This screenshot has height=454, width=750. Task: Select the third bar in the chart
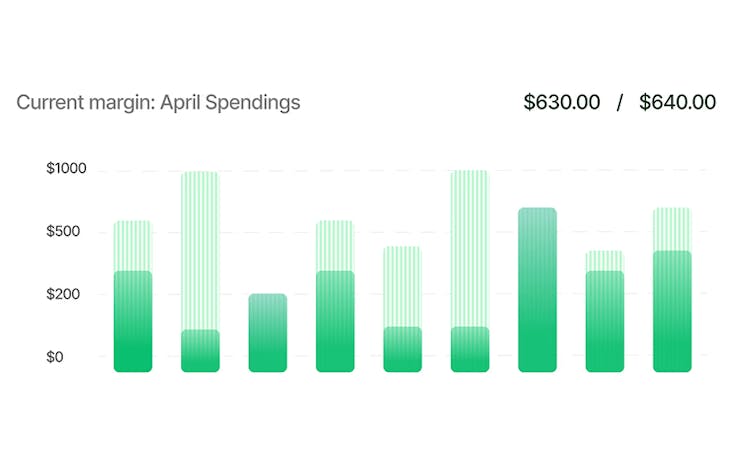tap(267, 333)
